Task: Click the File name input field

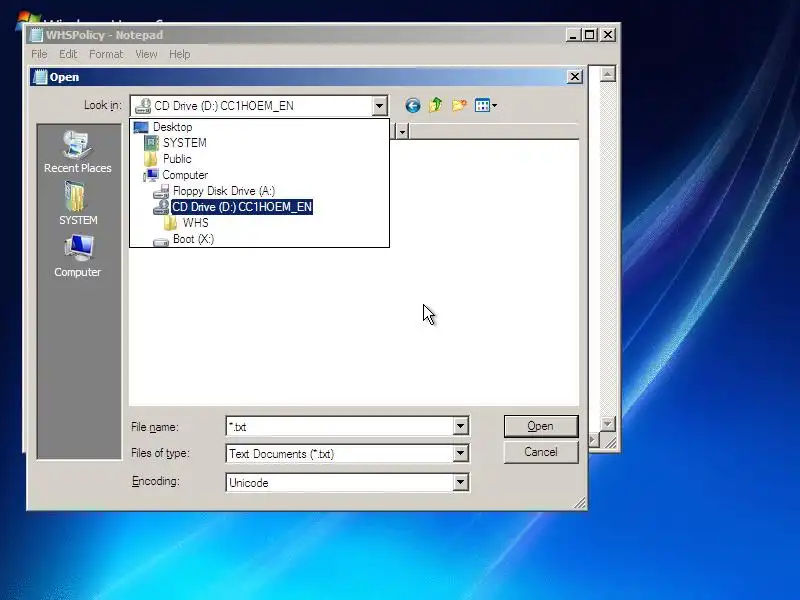Action: [340, 426]
